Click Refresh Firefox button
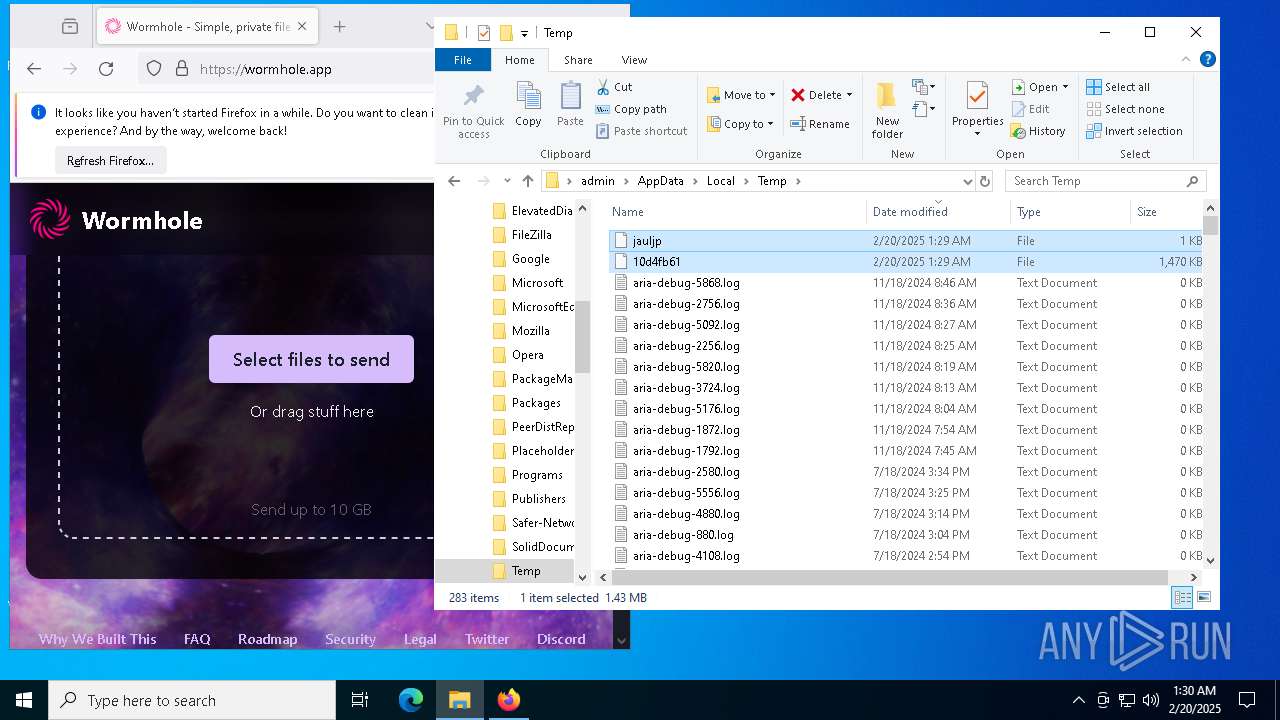 pos(110,161)
